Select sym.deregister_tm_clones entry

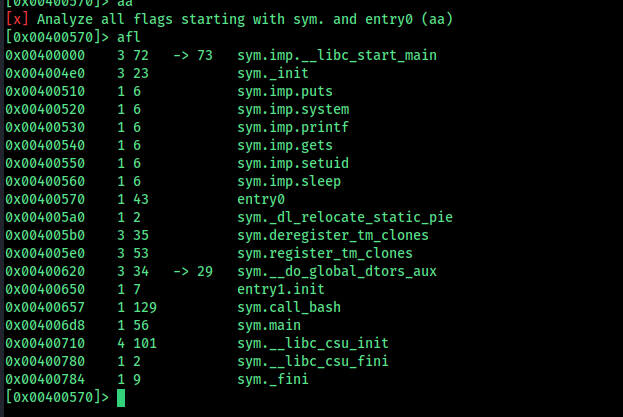(333, 236)
